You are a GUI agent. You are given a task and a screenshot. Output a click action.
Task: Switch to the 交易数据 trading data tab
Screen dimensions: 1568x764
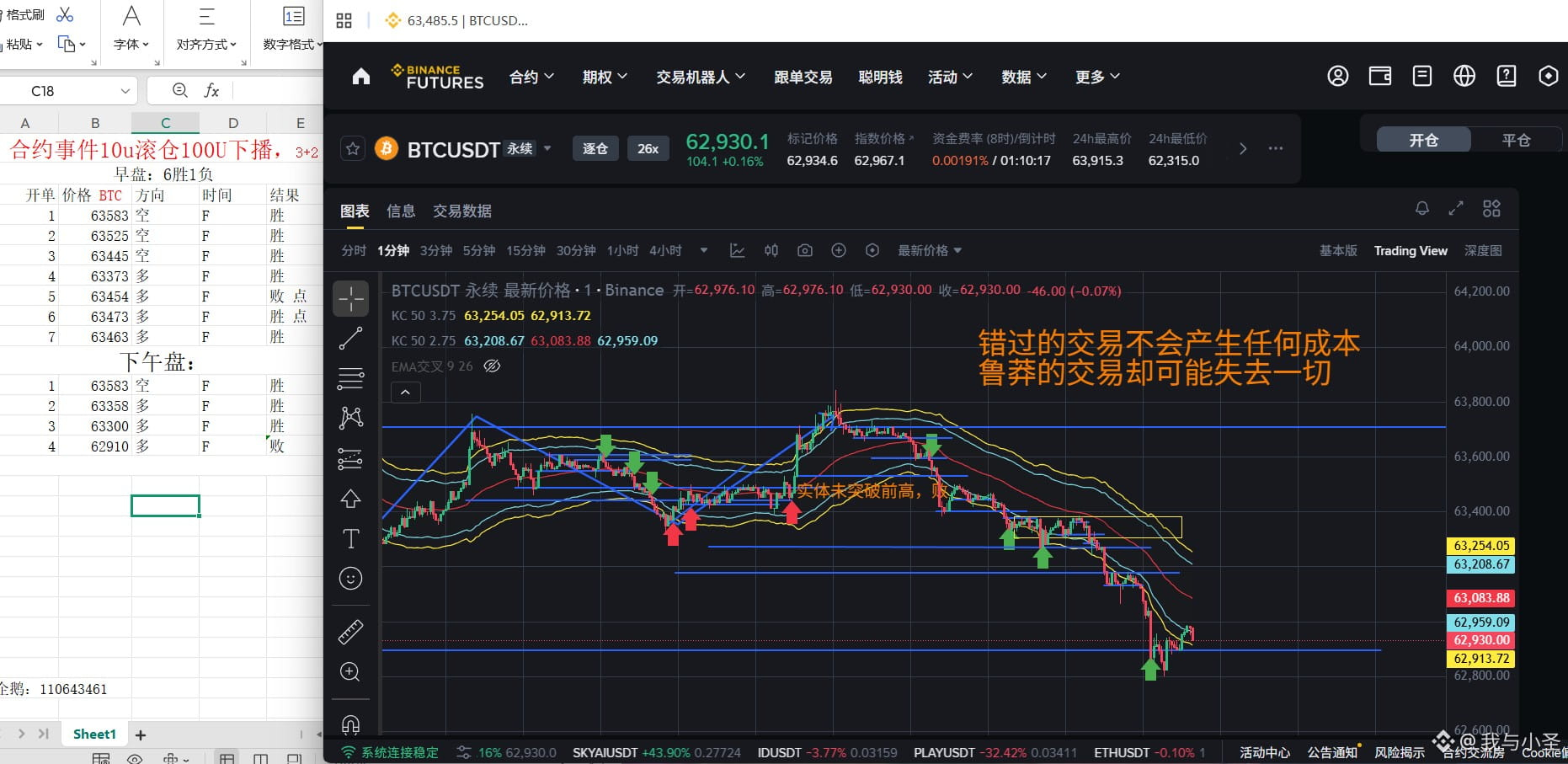[462, 211]
